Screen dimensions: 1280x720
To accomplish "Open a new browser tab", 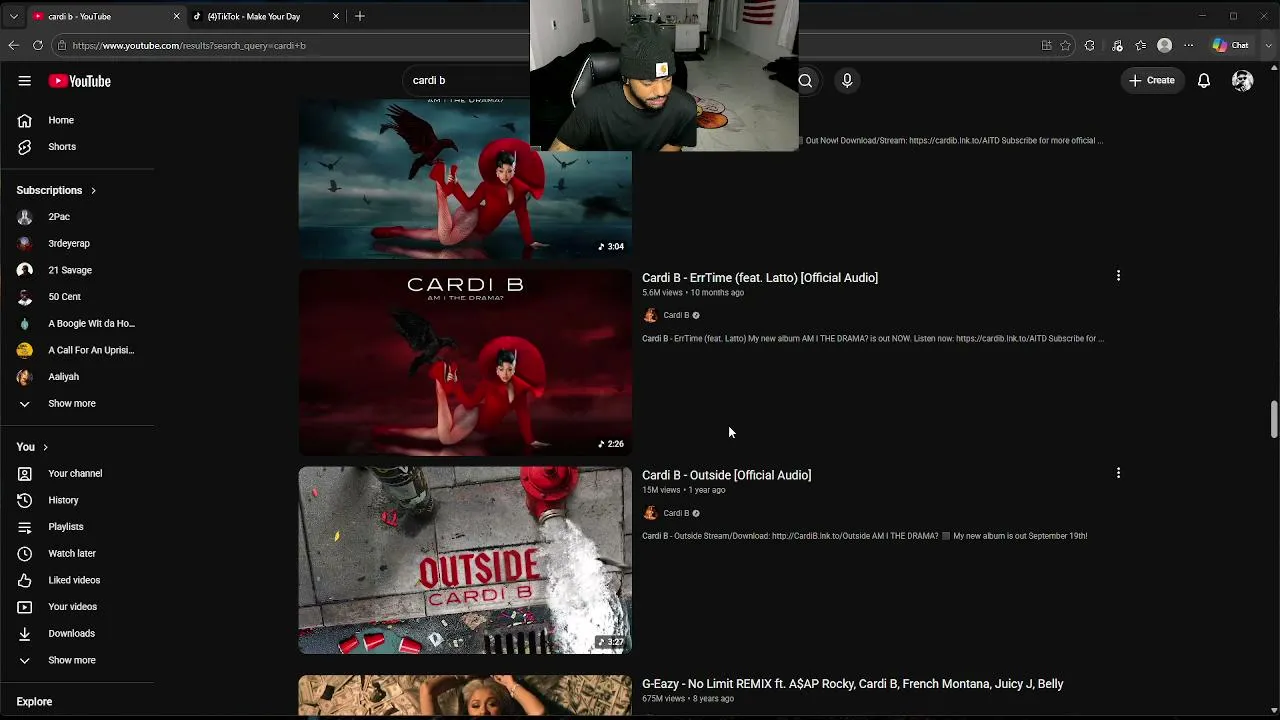I will pos(360,16).
